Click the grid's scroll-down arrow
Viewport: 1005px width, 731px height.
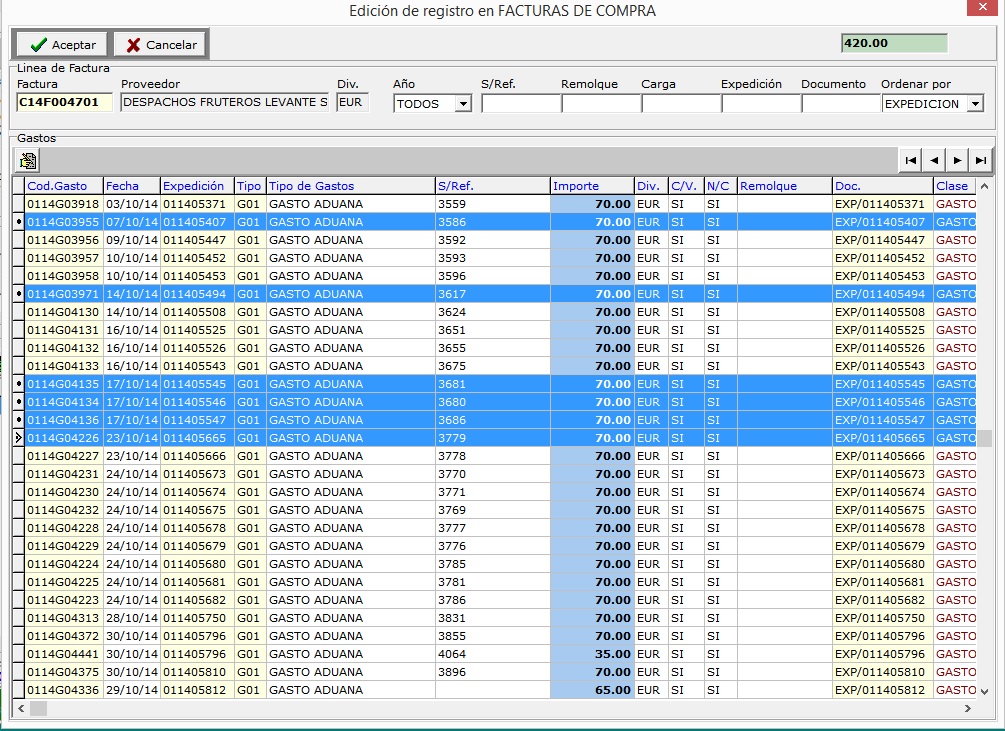(984, 691)
